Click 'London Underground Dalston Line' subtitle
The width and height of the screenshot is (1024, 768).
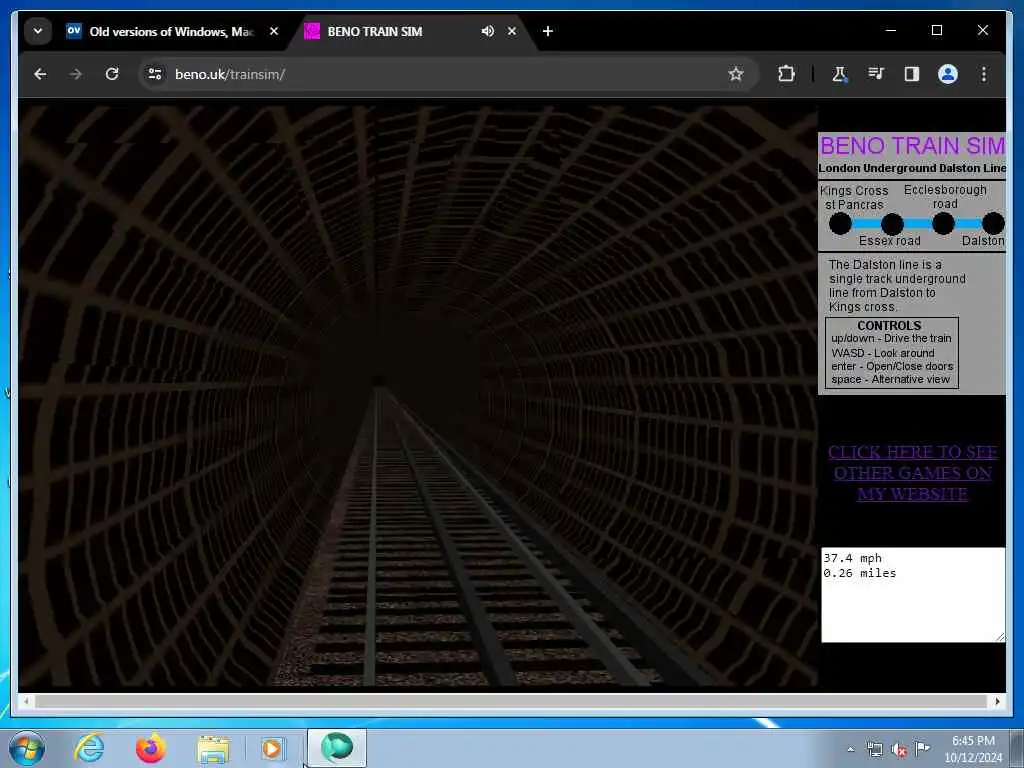[x=912, y=168]
